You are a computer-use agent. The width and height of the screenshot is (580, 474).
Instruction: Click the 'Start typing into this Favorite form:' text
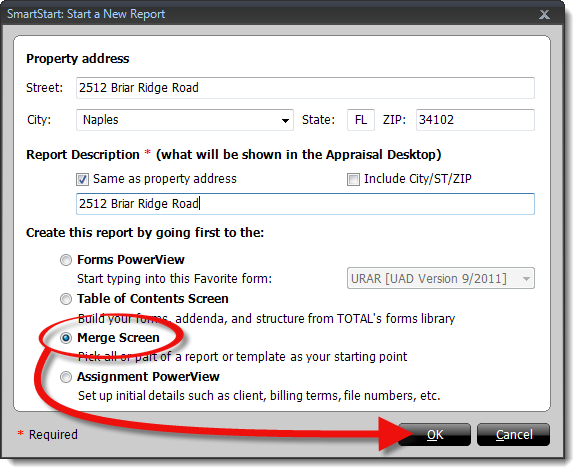174,279
